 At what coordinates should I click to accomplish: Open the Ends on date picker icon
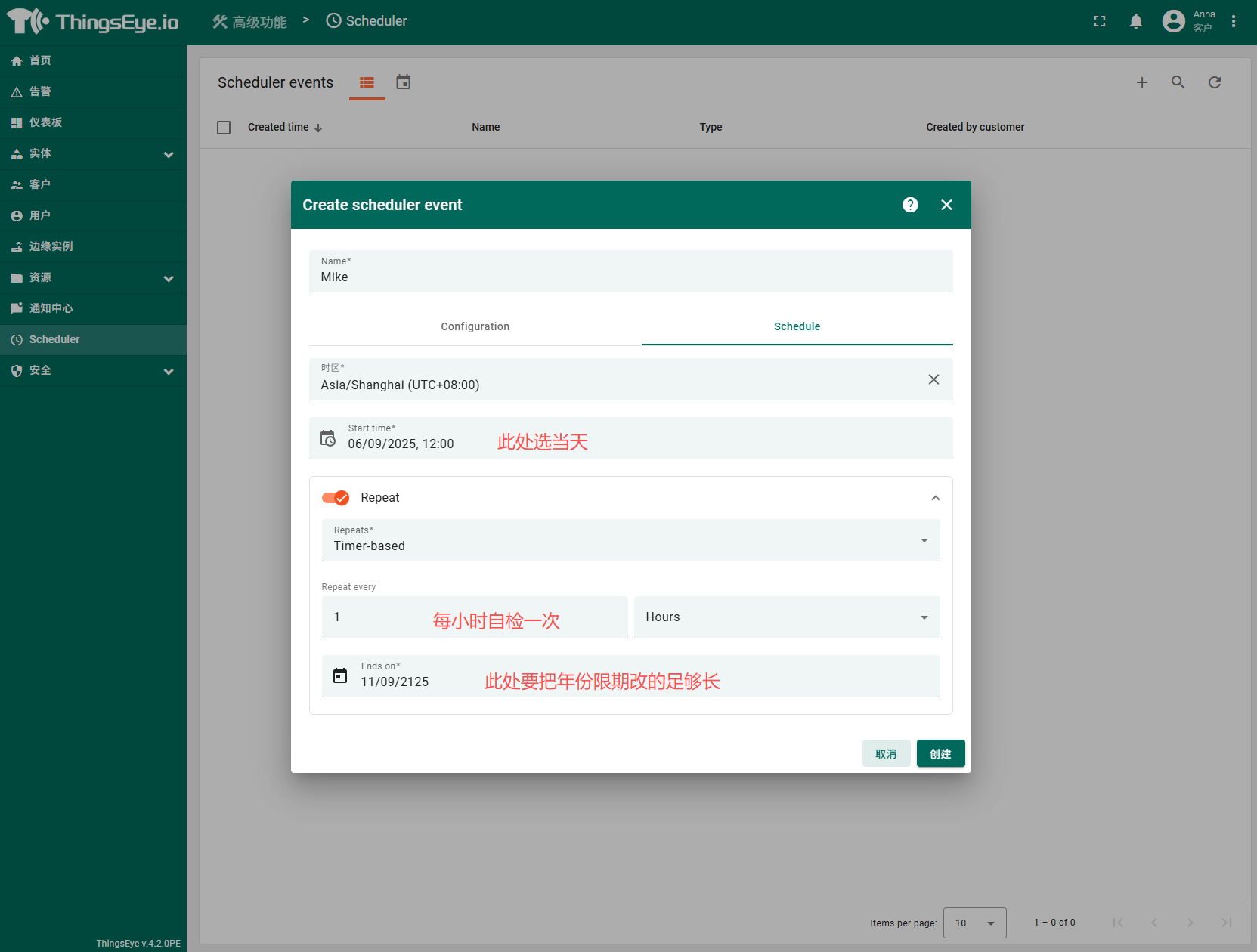340,675
